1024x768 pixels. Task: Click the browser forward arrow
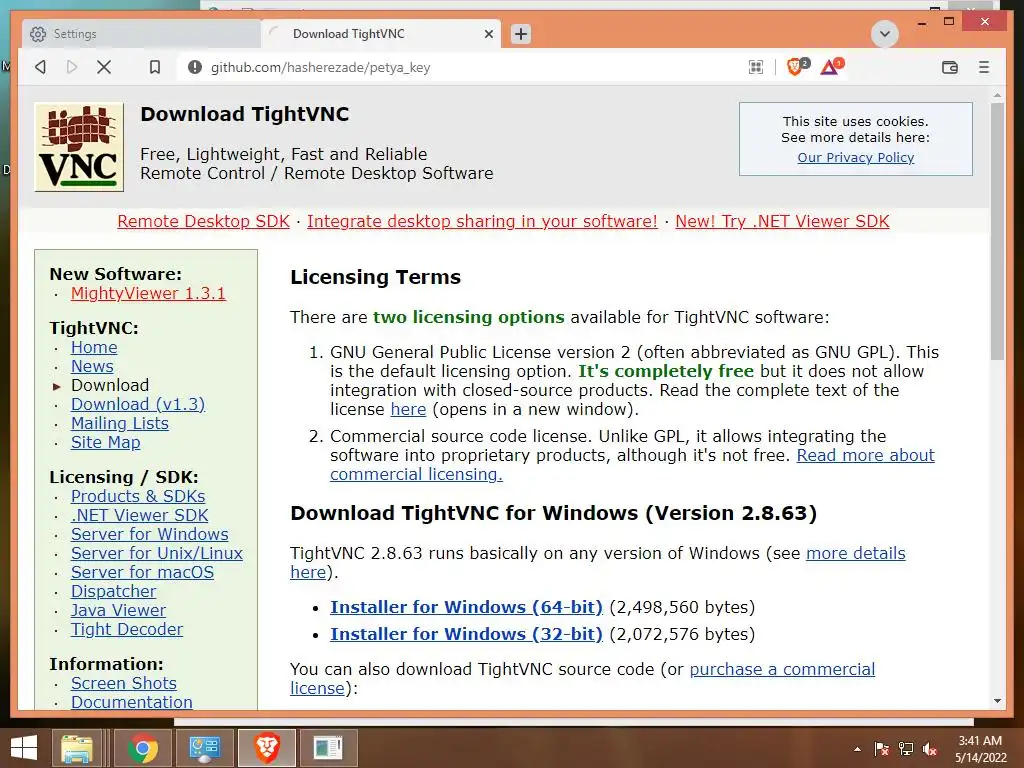pyautogui.click(x=72, y=67)
